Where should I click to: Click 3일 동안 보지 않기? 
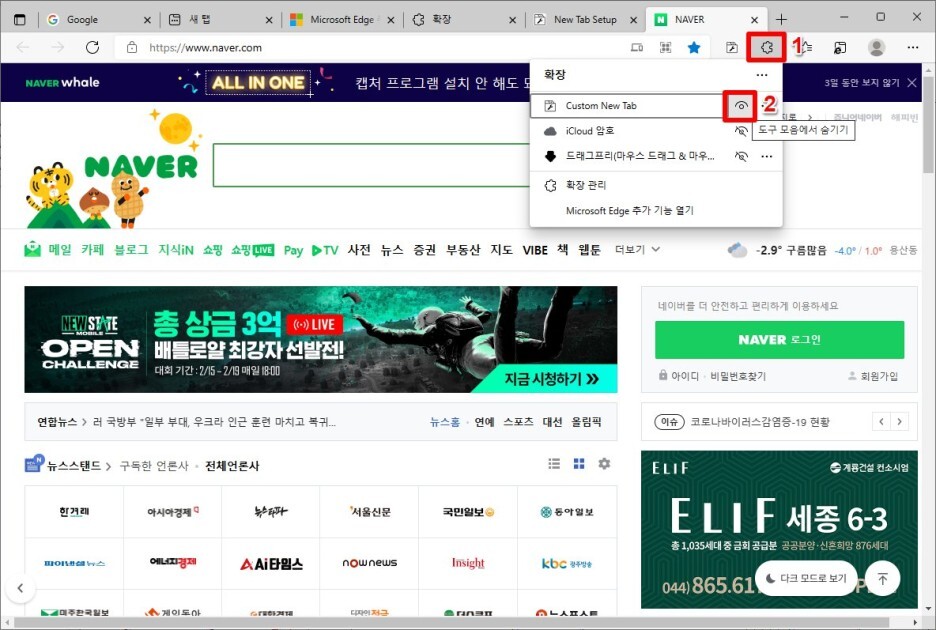point(861,82)
